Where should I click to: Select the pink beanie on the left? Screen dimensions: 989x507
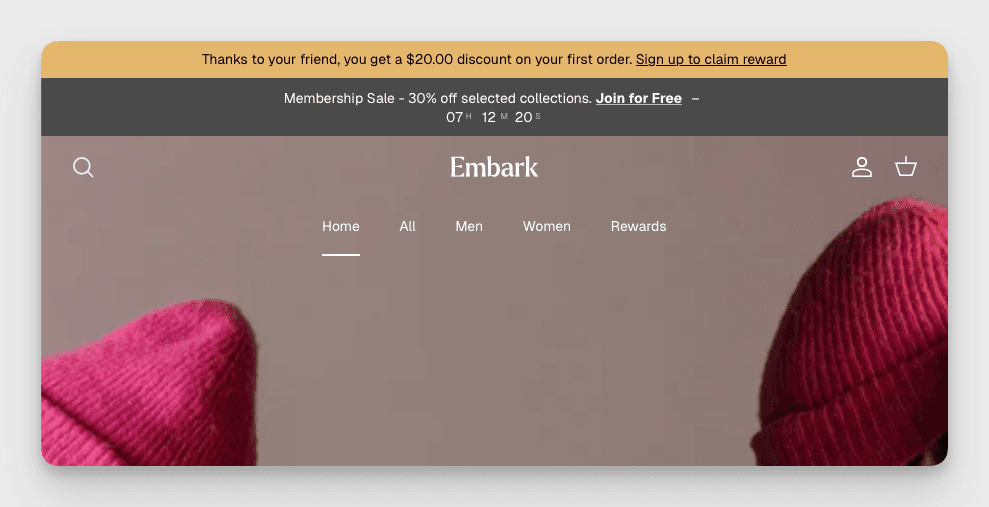150,390
